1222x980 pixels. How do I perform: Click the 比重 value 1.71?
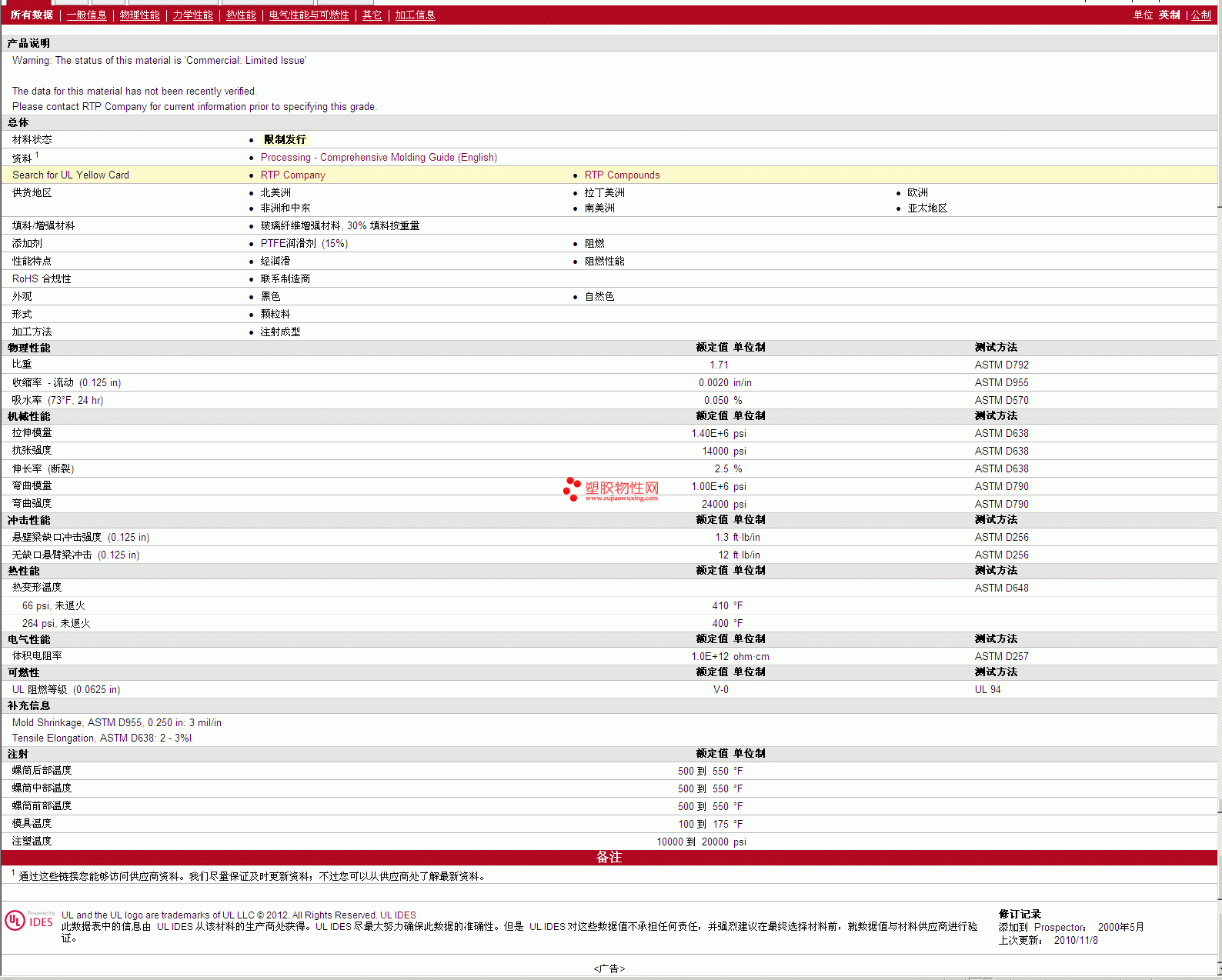(x=719, y=365)
